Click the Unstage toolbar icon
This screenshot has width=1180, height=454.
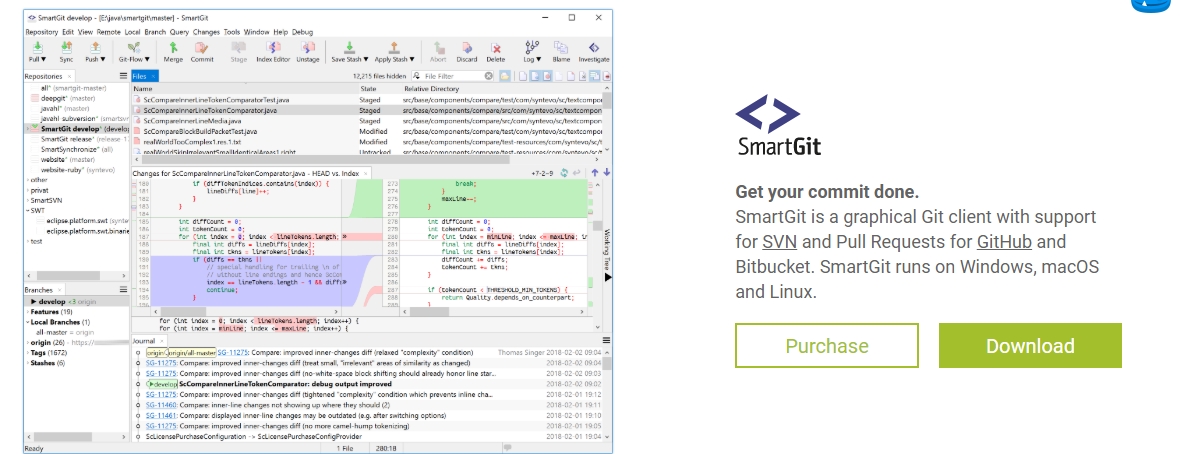pos(308,50)
